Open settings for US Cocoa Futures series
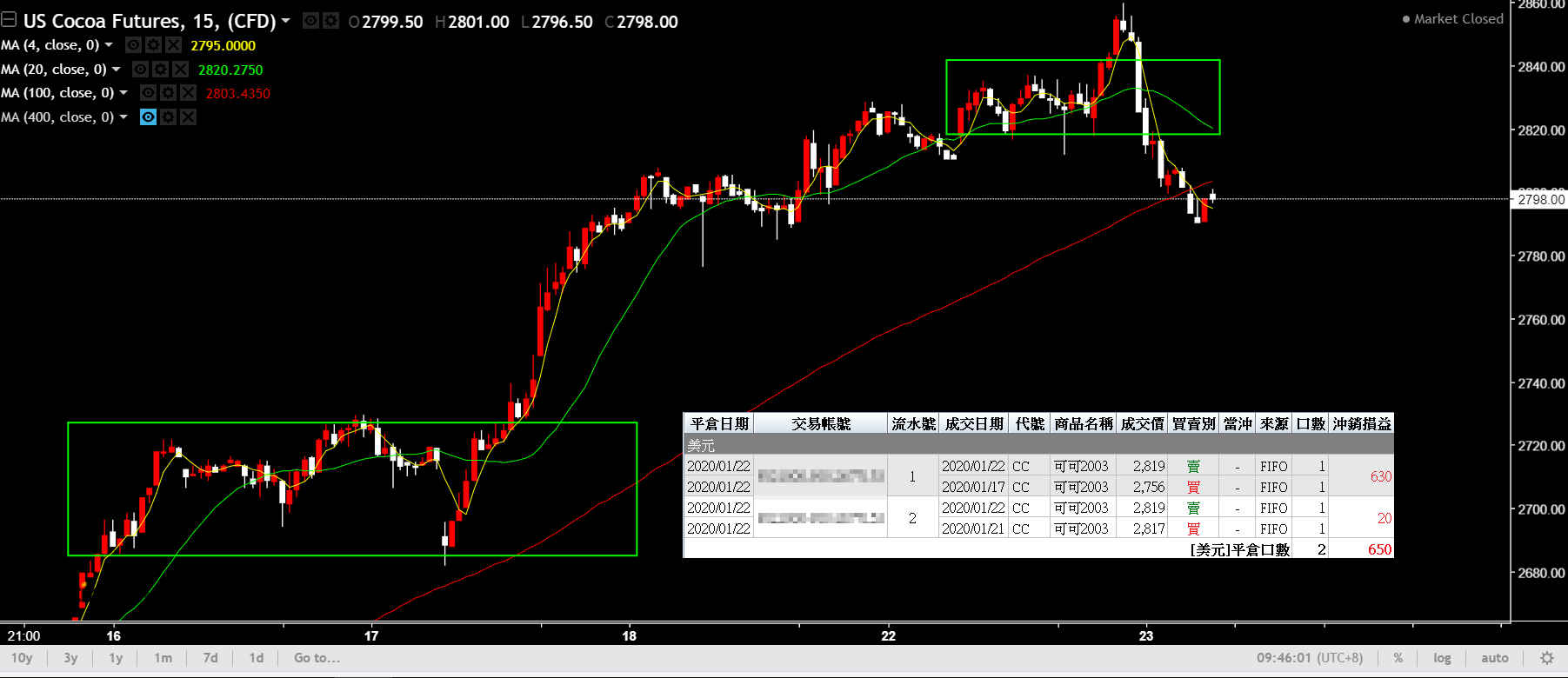1568x678 pixels. click(x=330, y=20)
